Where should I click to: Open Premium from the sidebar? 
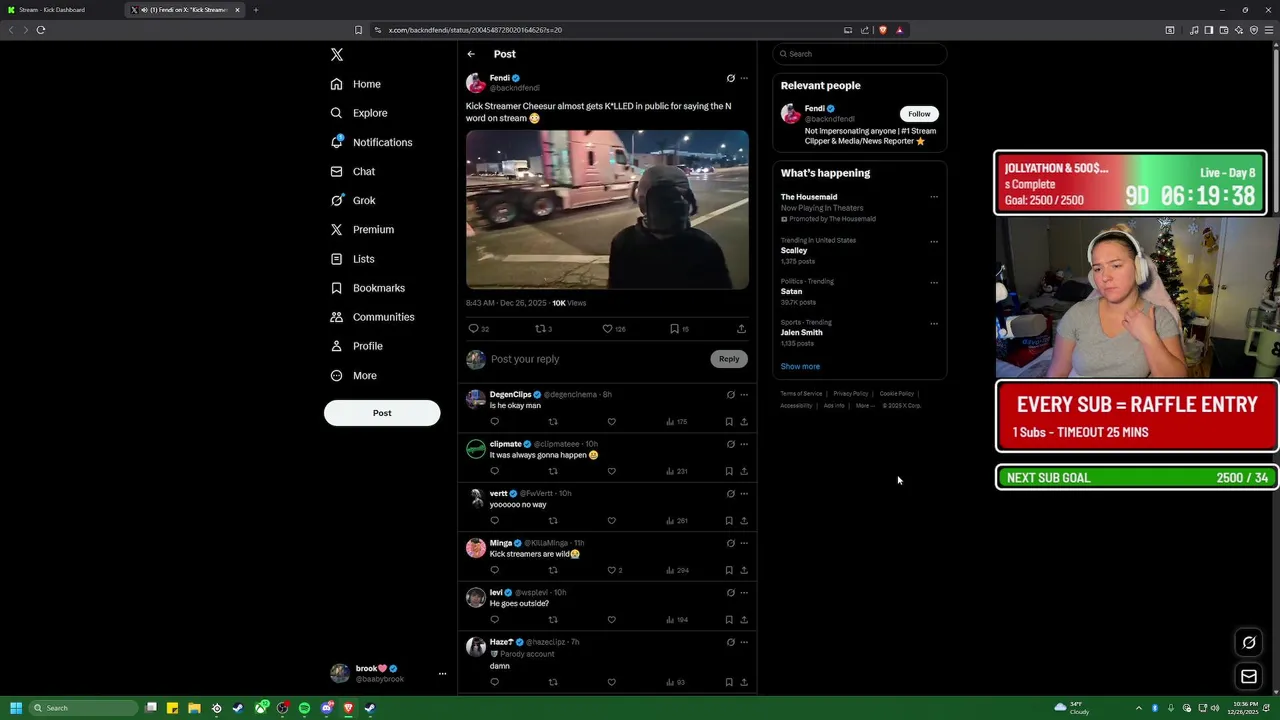[x=362, y=229]
